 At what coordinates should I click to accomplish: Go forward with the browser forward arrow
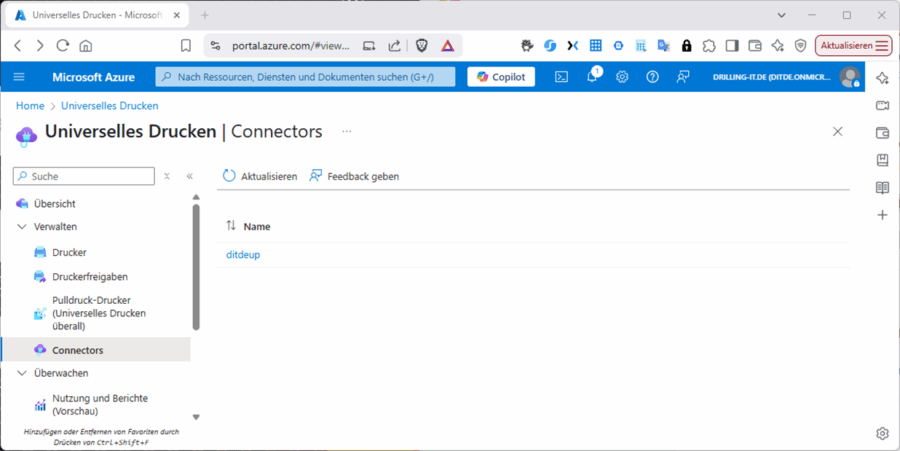point(40,45)
